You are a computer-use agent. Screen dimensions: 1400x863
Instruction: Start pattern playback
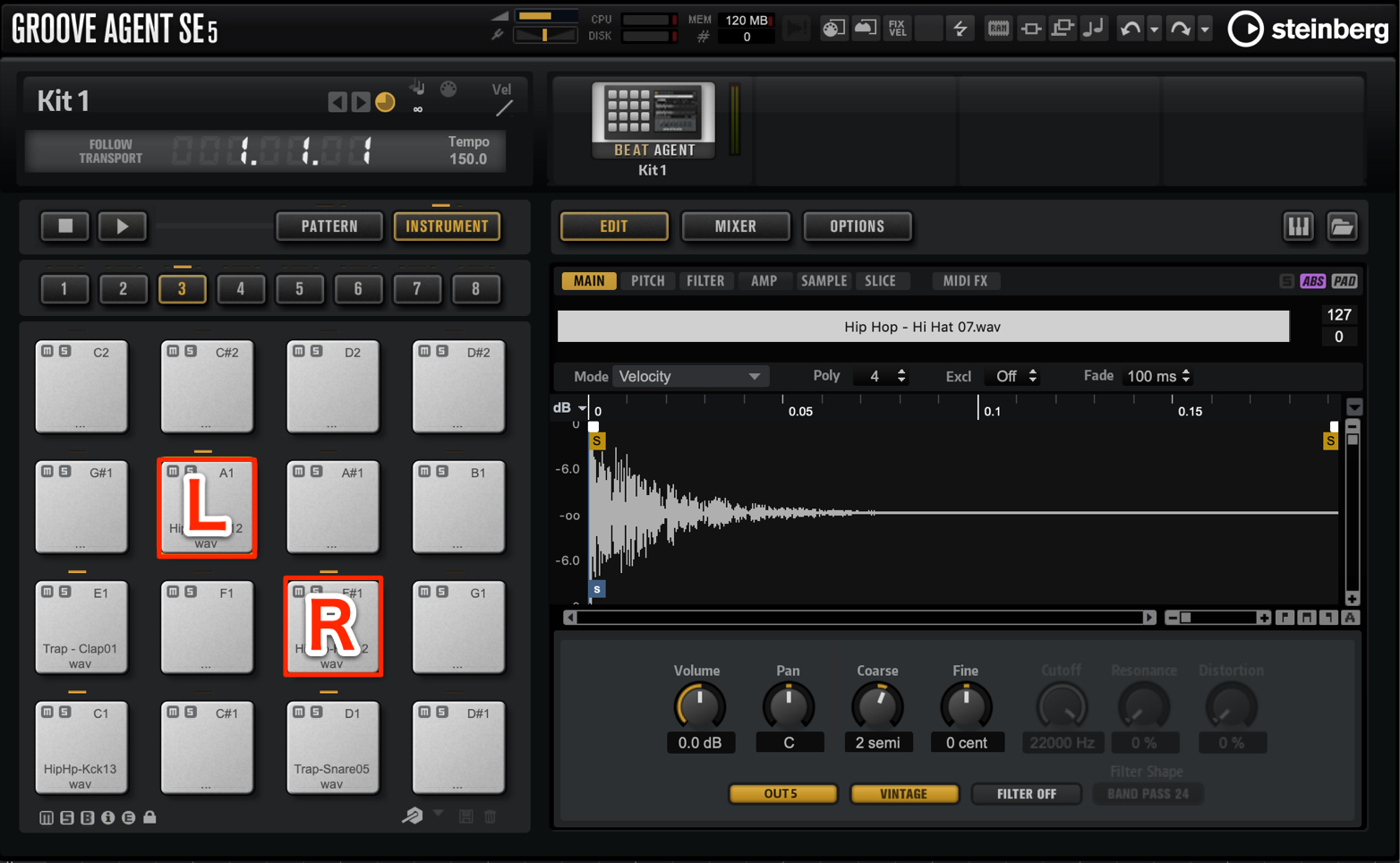tap(123, 226)
